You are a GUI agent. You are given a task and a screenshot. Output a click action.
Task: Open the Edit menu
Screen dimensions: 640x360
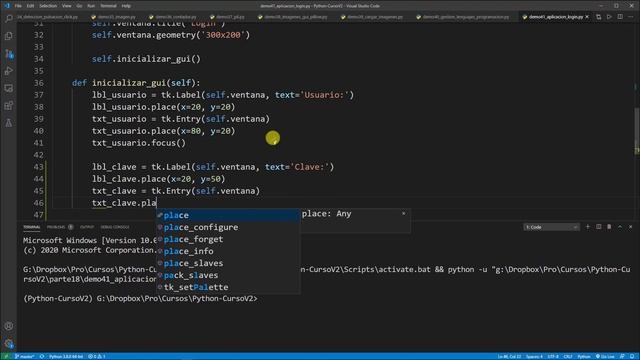coord(30,6)
